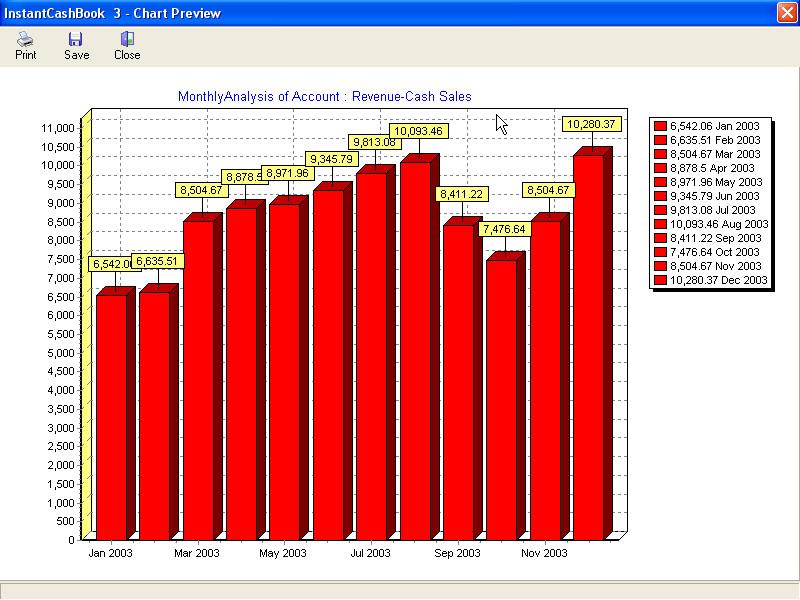The image size is (800, 600).
Task: Click legend entry 9,813.08 Jul 2003
Action: 712,210
